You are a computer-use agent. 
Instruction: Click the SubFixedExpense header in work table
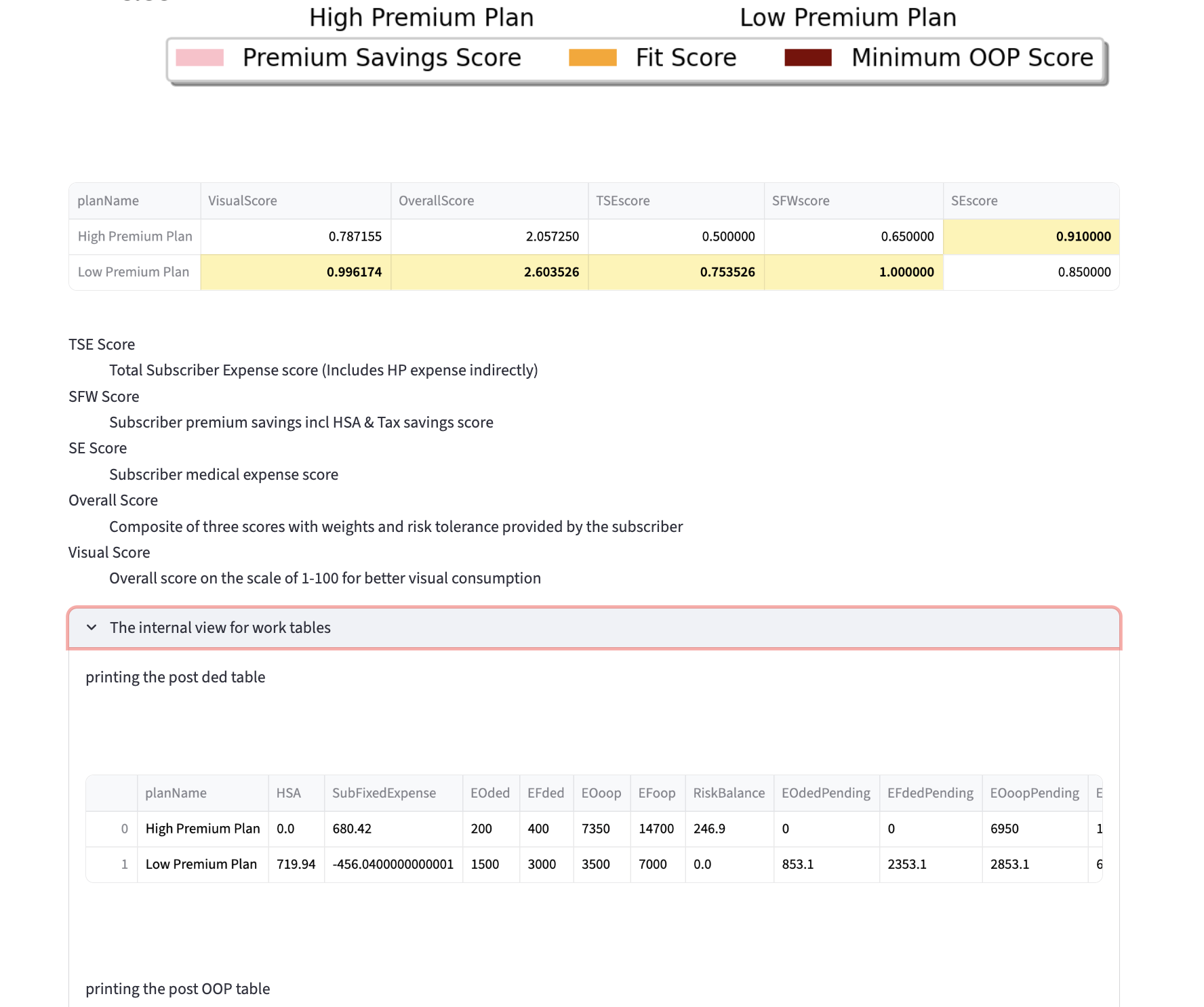(384, 793)
